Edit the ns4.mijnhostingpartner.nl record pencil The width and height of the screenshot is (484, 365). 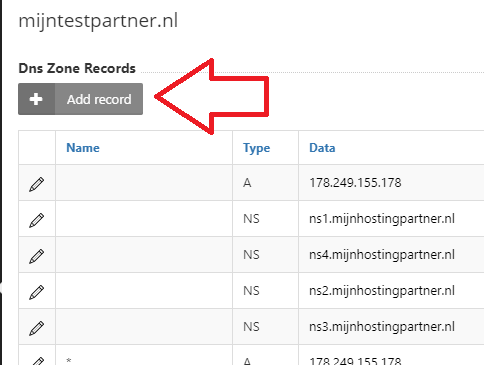point(37,256)
